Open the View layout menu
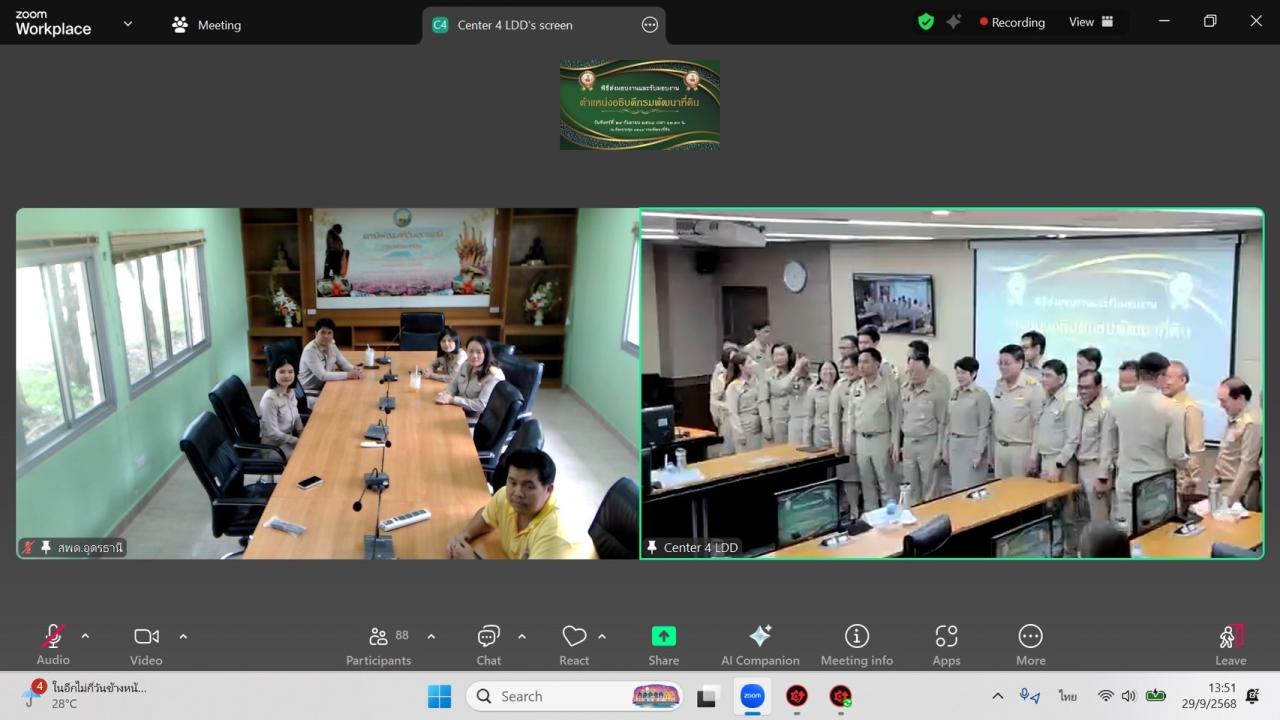This screenshot has width=1280, height=720. (x=1090, y=22)
